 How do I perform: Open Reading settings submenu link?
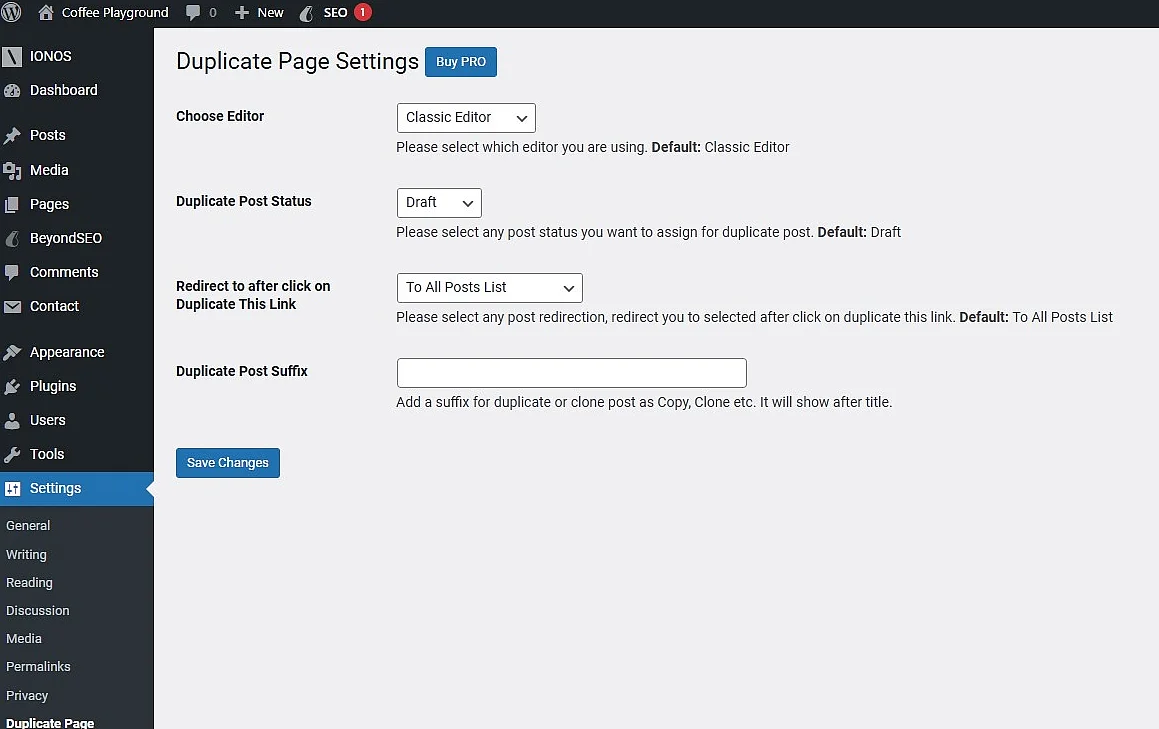(x=29, y=583)
